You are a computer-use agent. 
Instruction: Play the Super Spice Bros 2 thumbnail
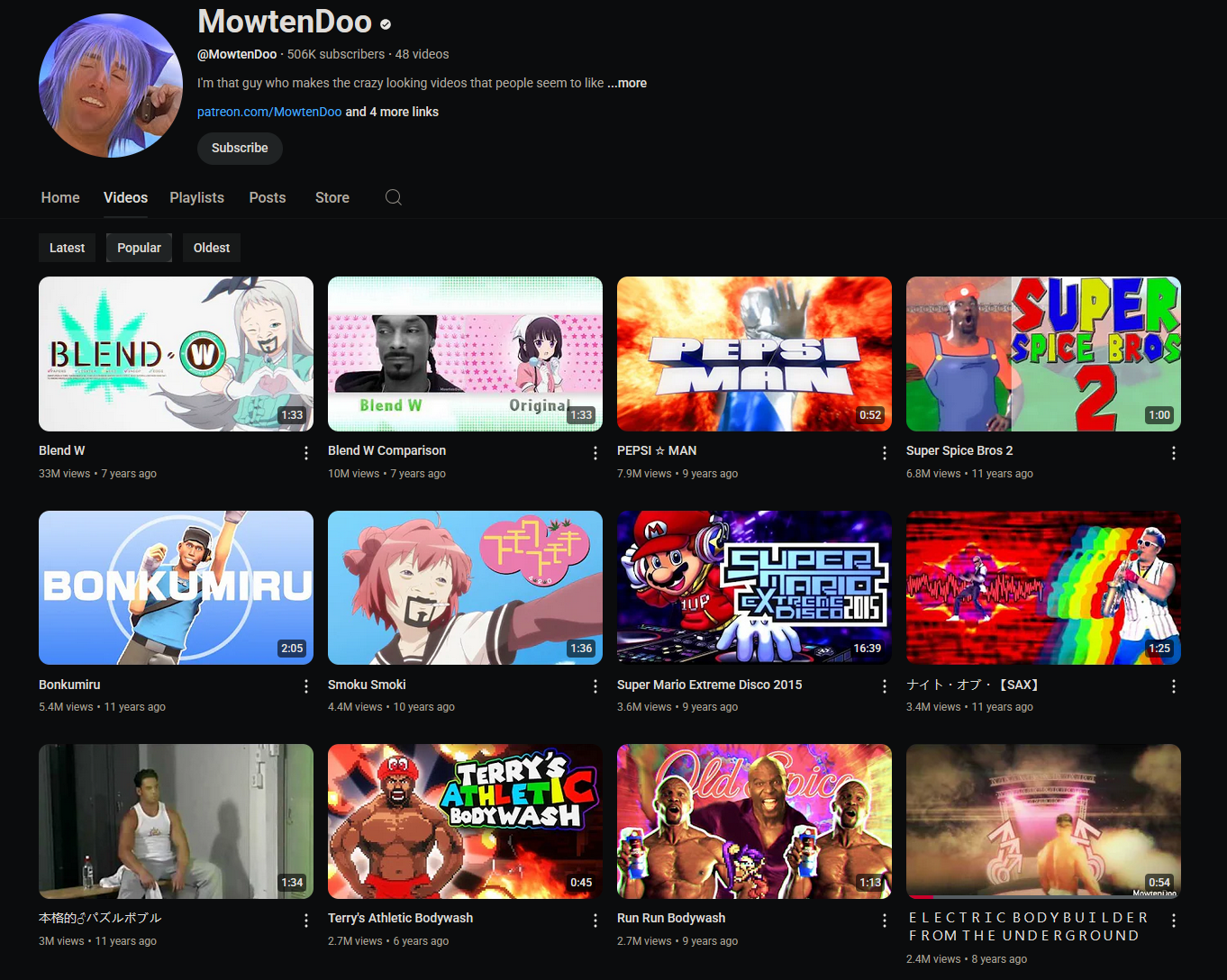click(x=1043, y=354)
